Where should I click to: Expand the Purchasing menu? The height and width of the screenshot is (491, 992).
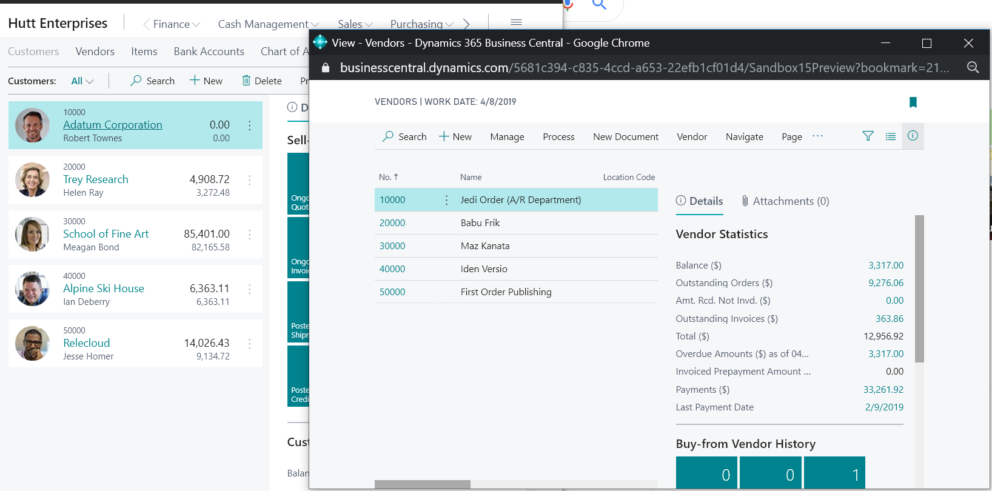(x=421, y=24)
